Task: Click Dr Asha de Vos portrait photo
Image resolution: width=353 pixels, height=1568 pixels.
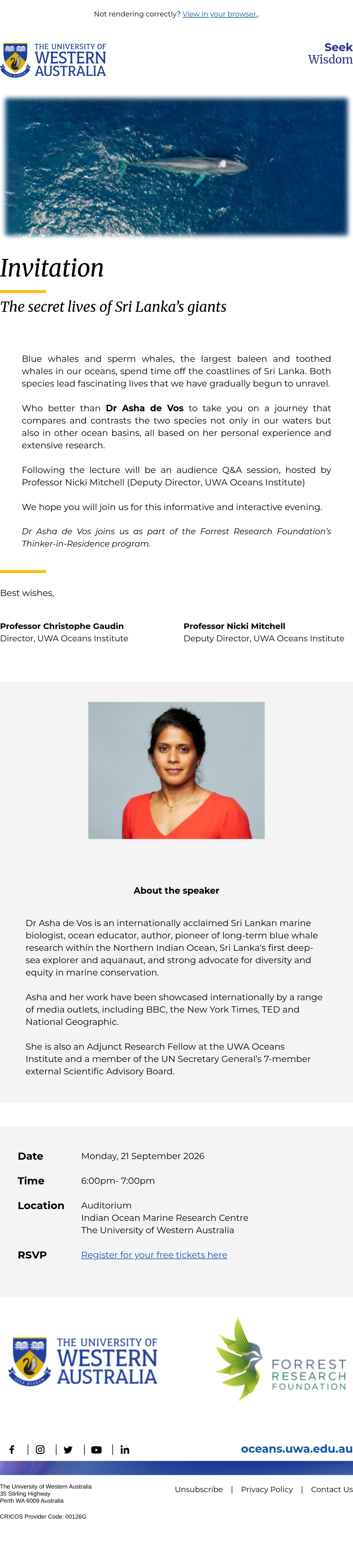Action: [x=176, y=770]
